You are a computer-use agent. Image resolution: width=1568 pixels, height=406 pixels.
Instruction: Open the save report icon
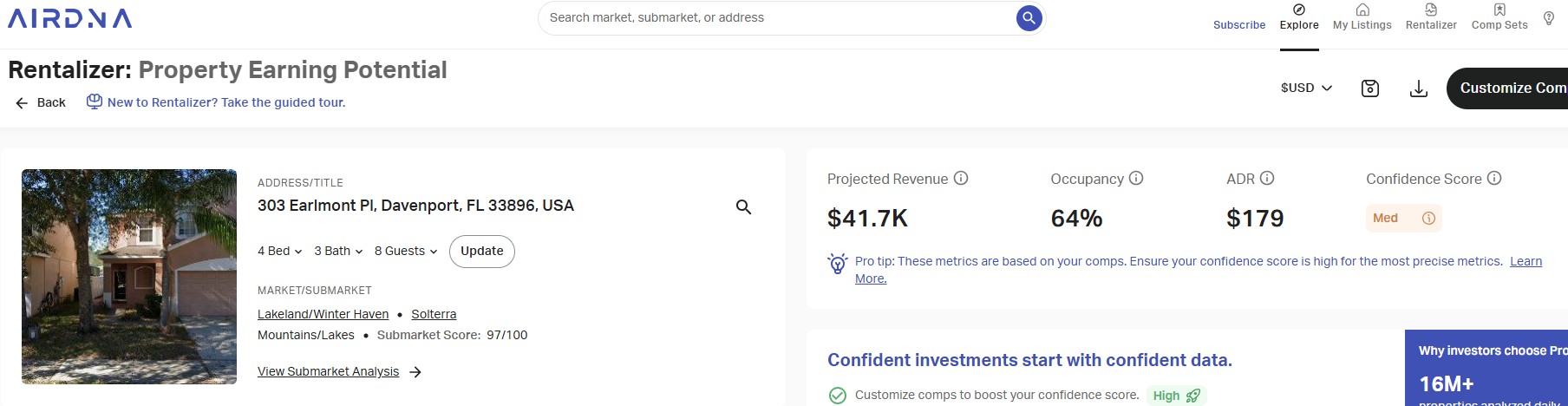(1370, 88)
